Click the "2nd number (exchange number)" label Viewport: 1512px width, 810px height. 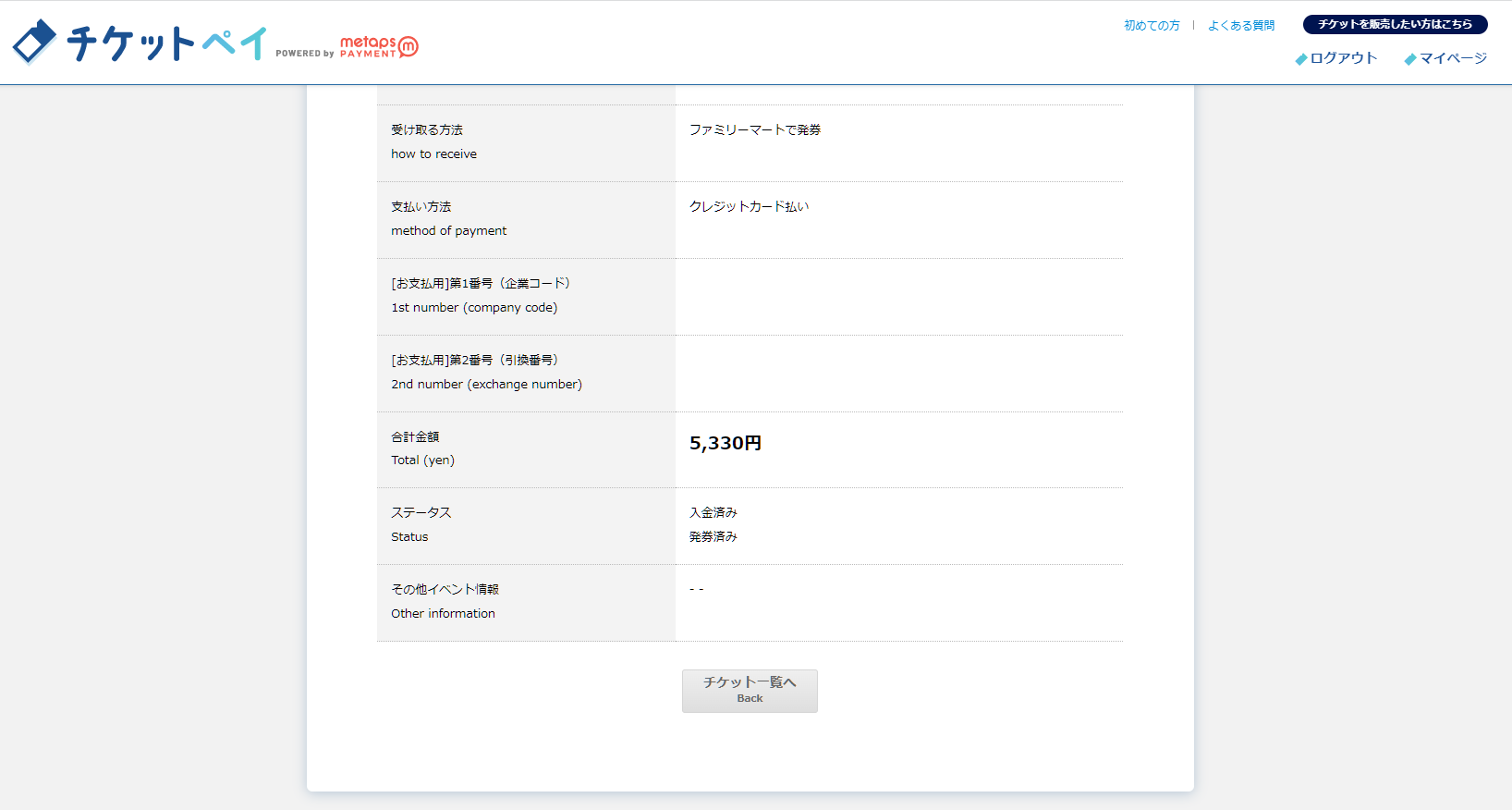click(x=486, y=385)
